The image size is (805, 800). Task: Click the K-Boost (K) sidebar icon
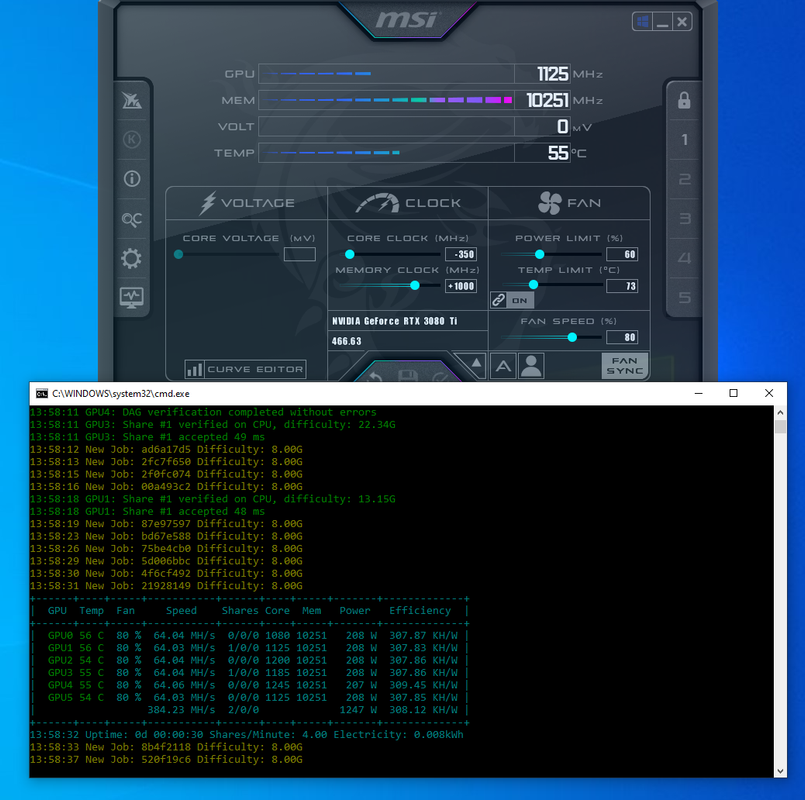(x=132, y=139)
